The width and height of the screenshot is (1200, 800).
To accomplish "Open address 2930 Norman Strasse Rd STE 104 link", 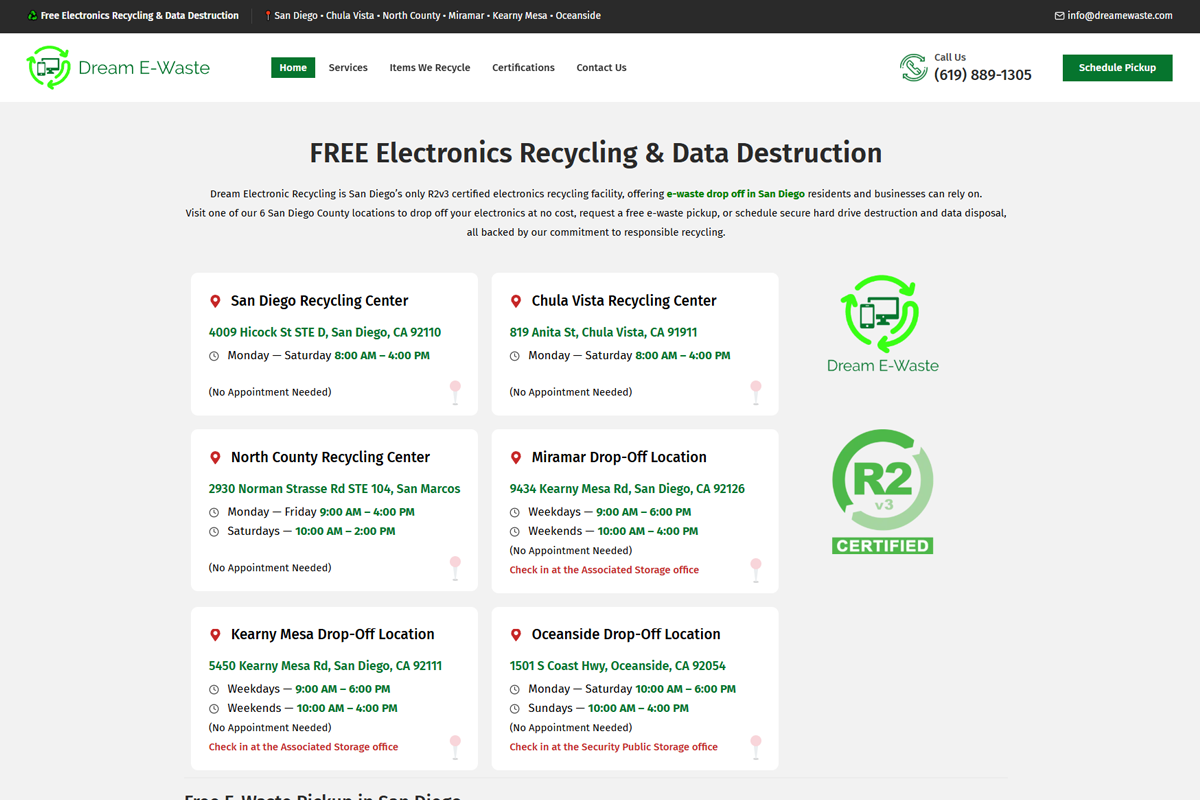I will tap(335, 489).
